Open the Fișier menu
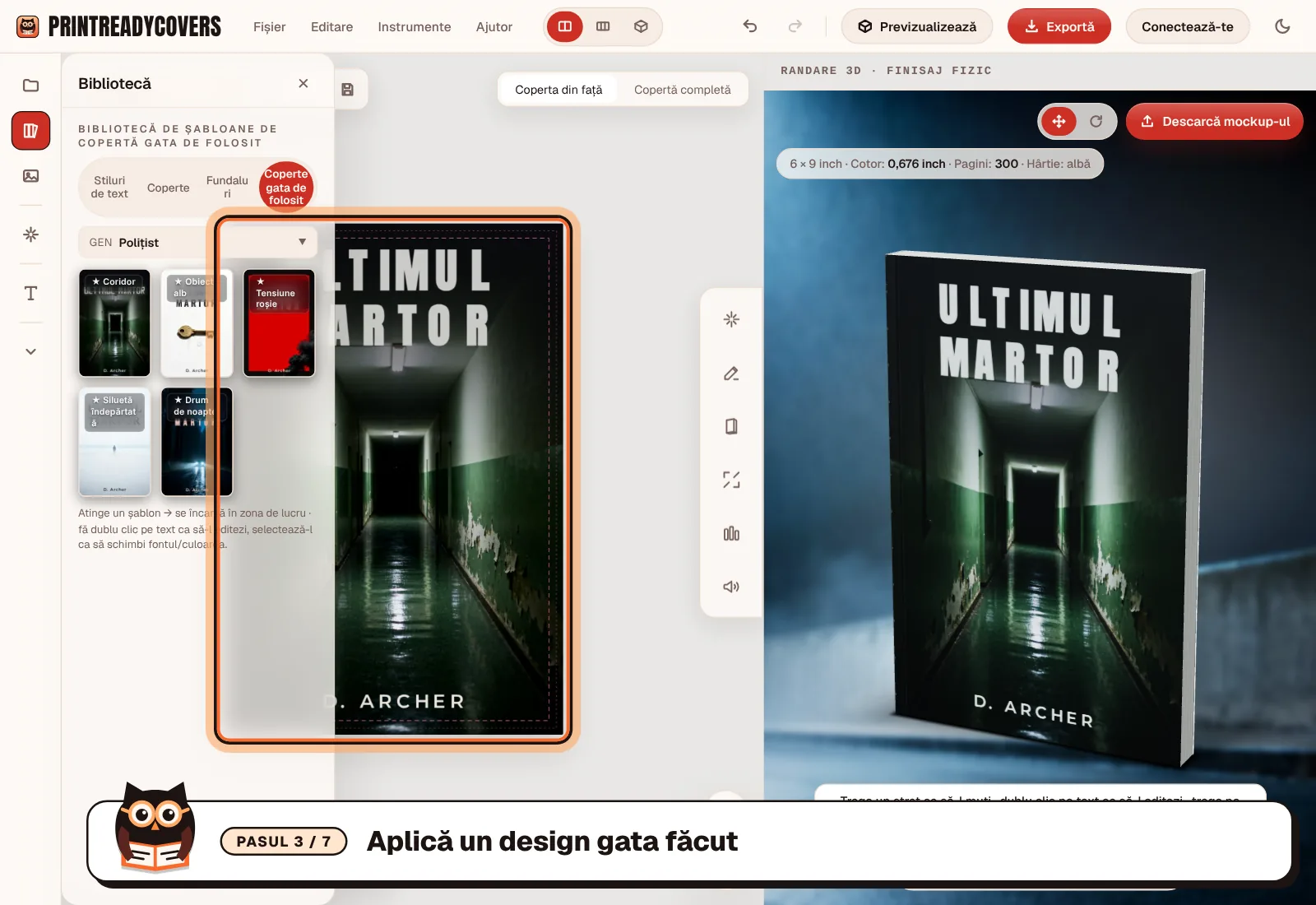The height and width of the screenshot is (905, 1316). click(270, 26)
